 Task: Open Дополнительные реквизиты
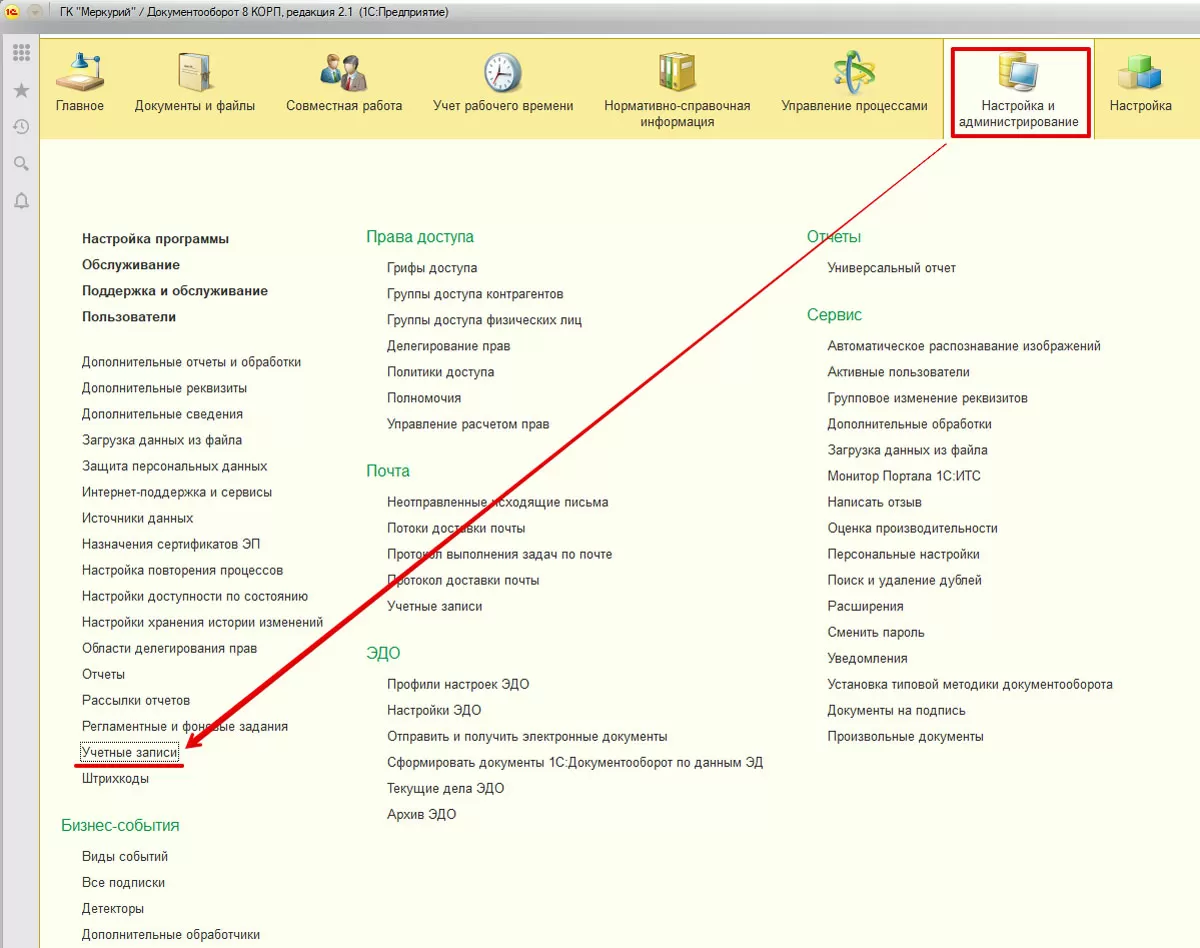point(165,388)
